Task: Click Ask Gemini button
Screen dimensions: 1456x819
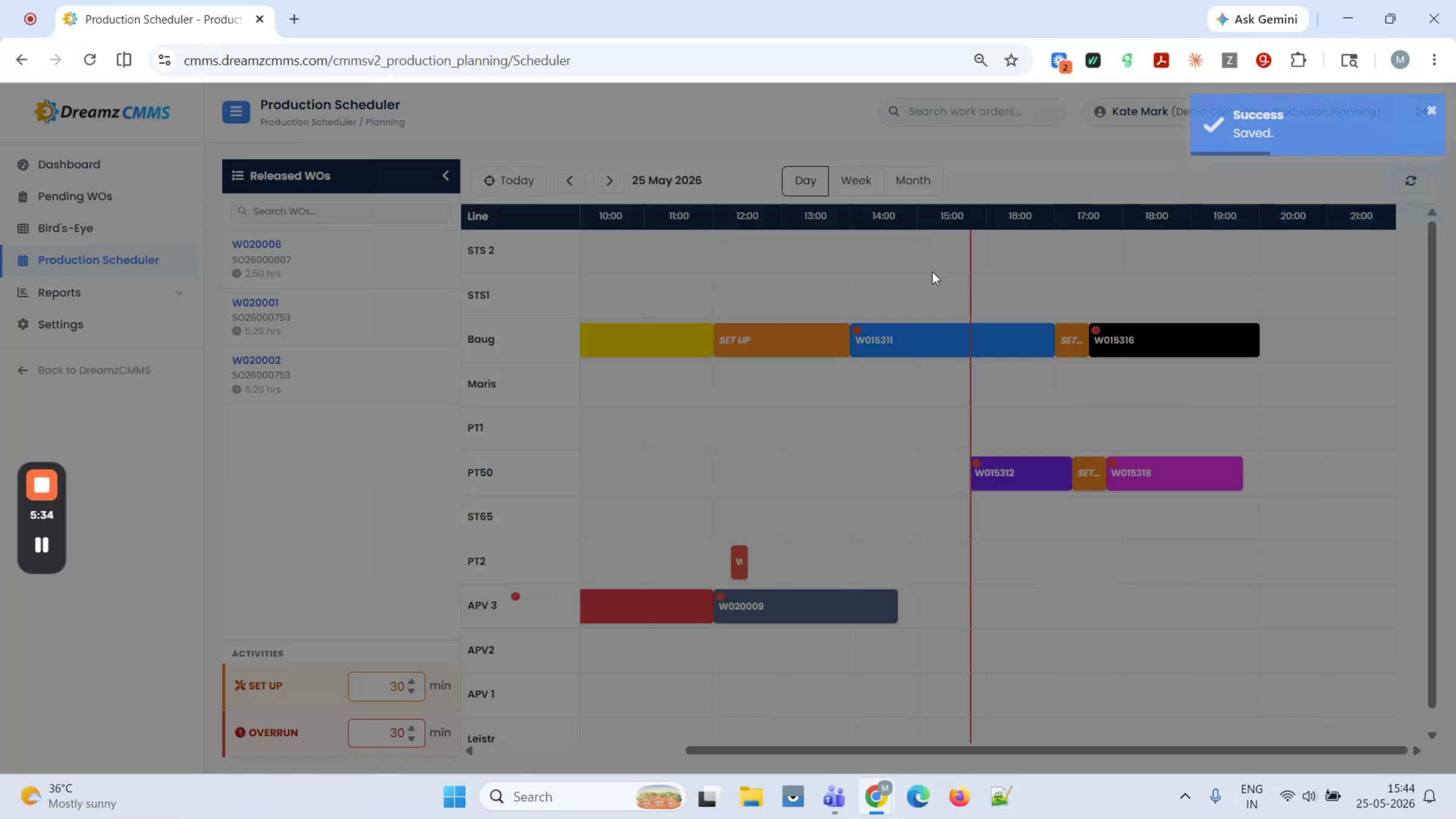Action: [1257, 19]
